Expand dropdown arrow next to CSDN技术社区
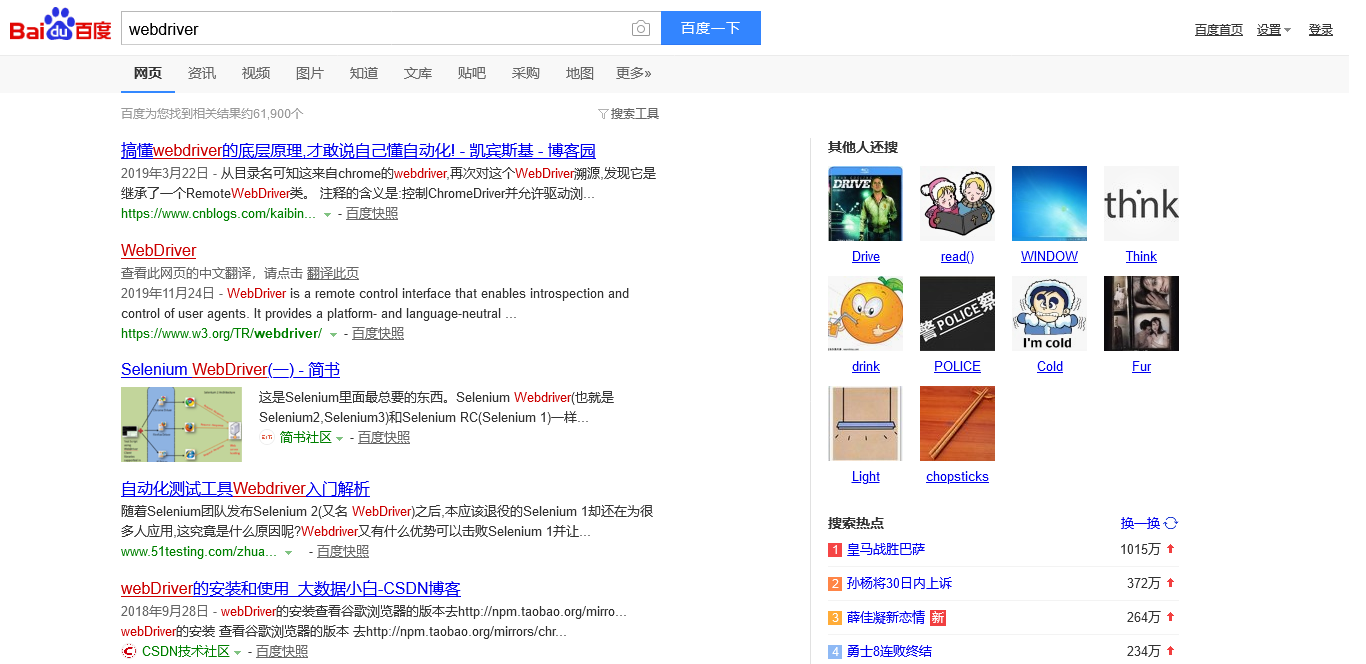Image resolution: width=1366 pixels, height=664 pixels. click(x=237, y=653)
